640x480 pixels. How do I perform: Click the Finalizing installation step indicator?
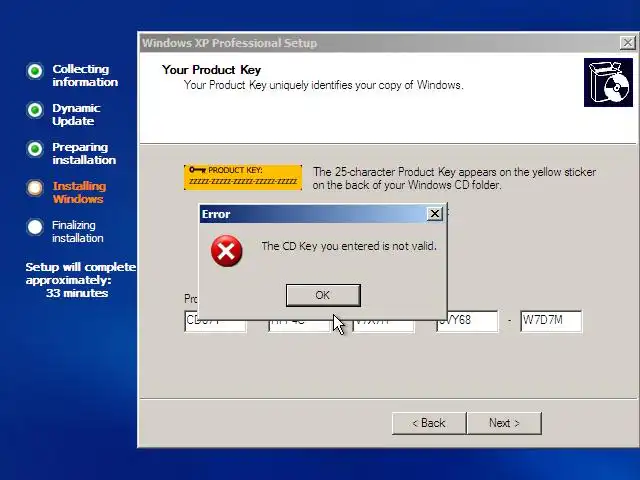[x=35, y=227]
